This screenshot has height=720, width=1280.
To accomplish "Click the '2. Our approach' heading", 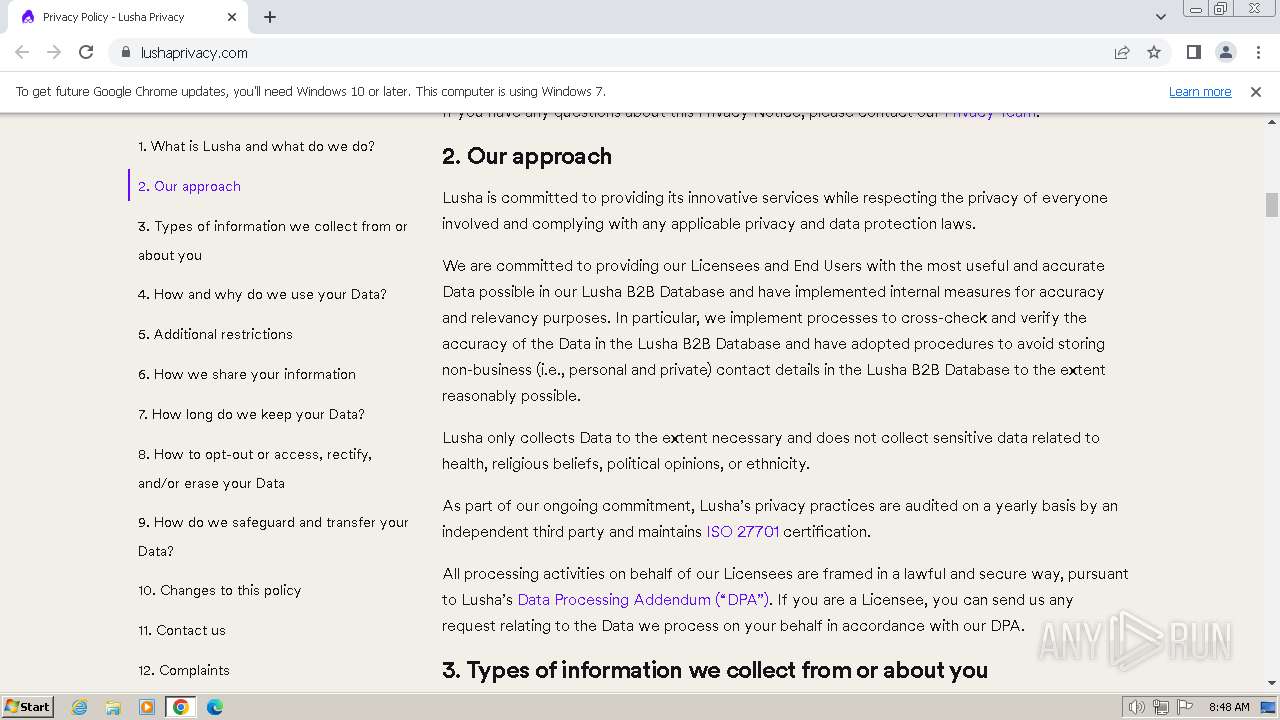I will [x=527, y=156].
